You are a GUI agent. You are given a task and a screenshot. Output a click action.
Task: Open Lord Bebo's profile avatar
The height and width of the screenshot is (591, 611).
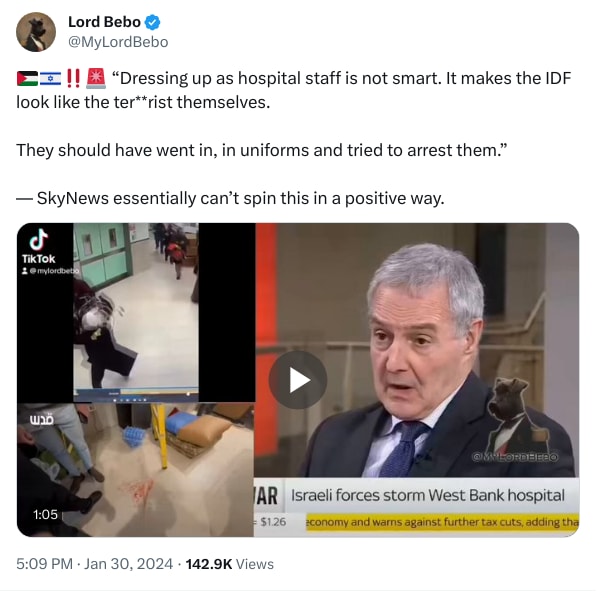[36, 32]
